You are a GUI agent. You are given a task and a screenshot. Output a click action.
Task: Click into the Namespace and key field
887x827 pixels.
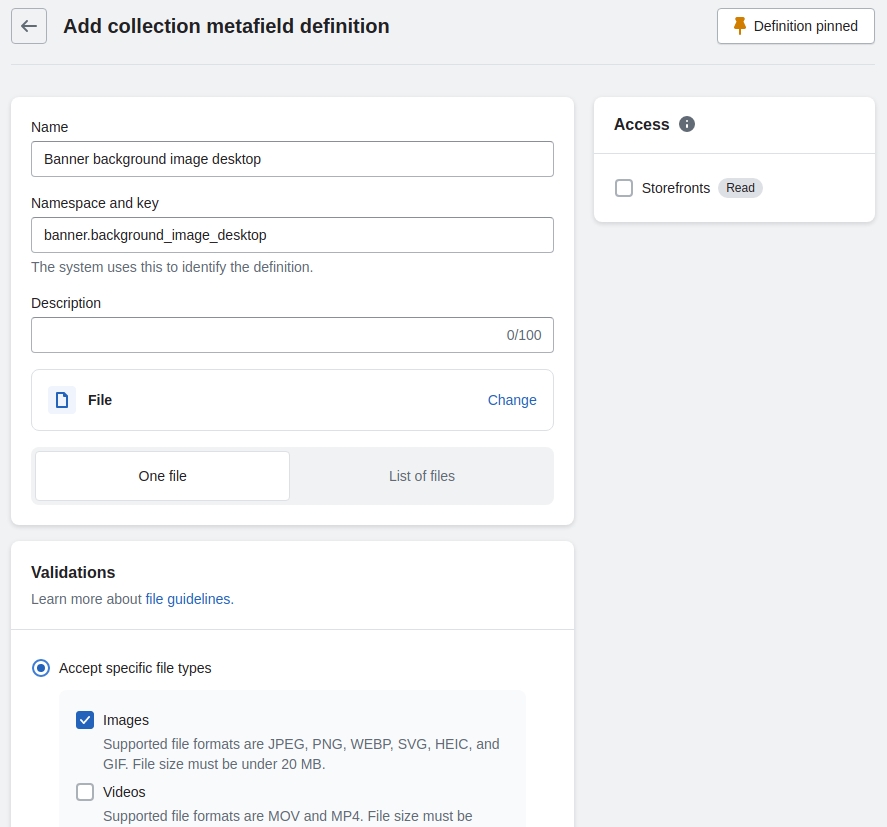(x=292, y=235)
